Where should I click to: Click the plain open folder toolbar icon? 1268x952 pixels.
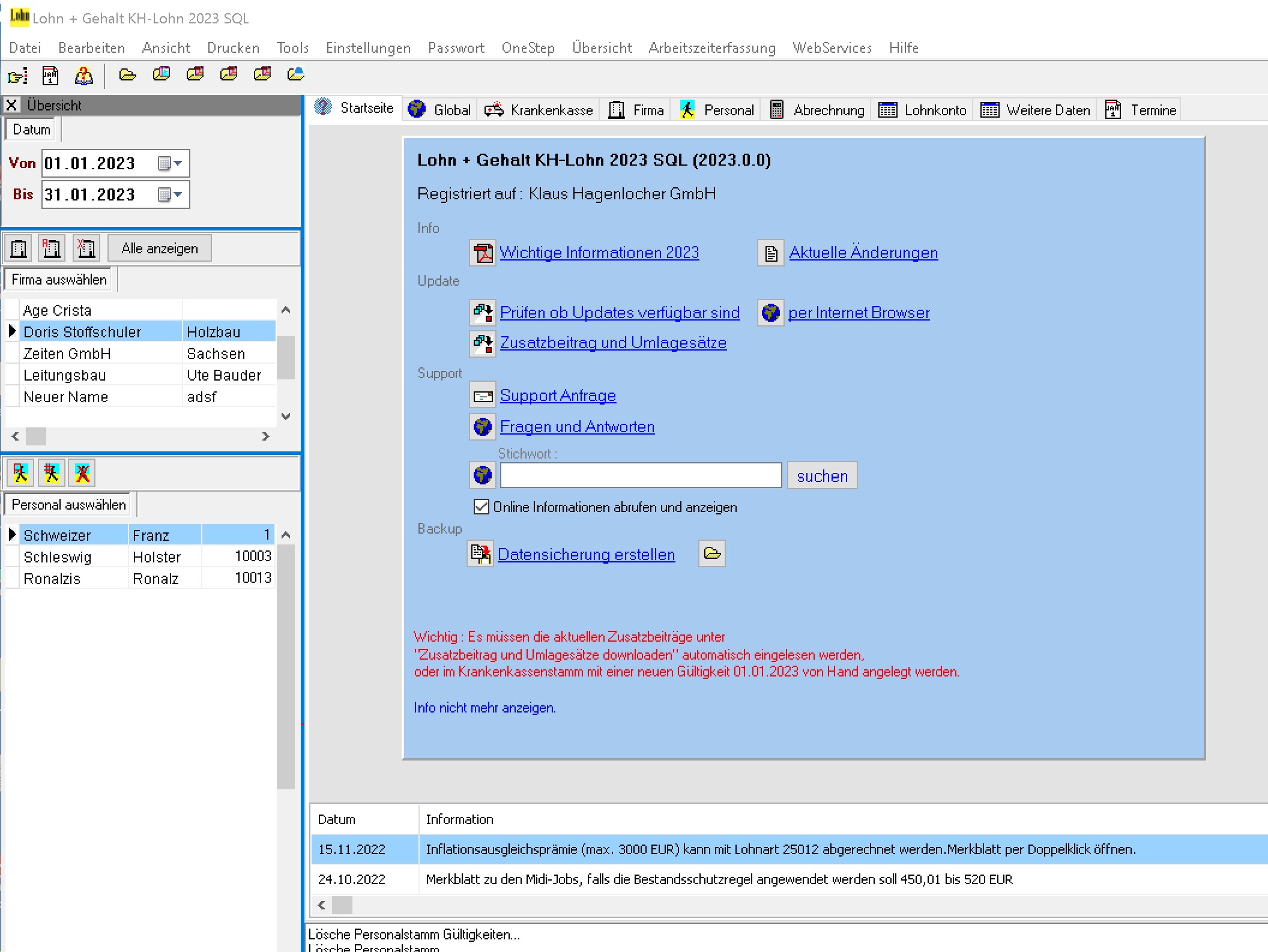pyautogui.click(x=127, y=74)
